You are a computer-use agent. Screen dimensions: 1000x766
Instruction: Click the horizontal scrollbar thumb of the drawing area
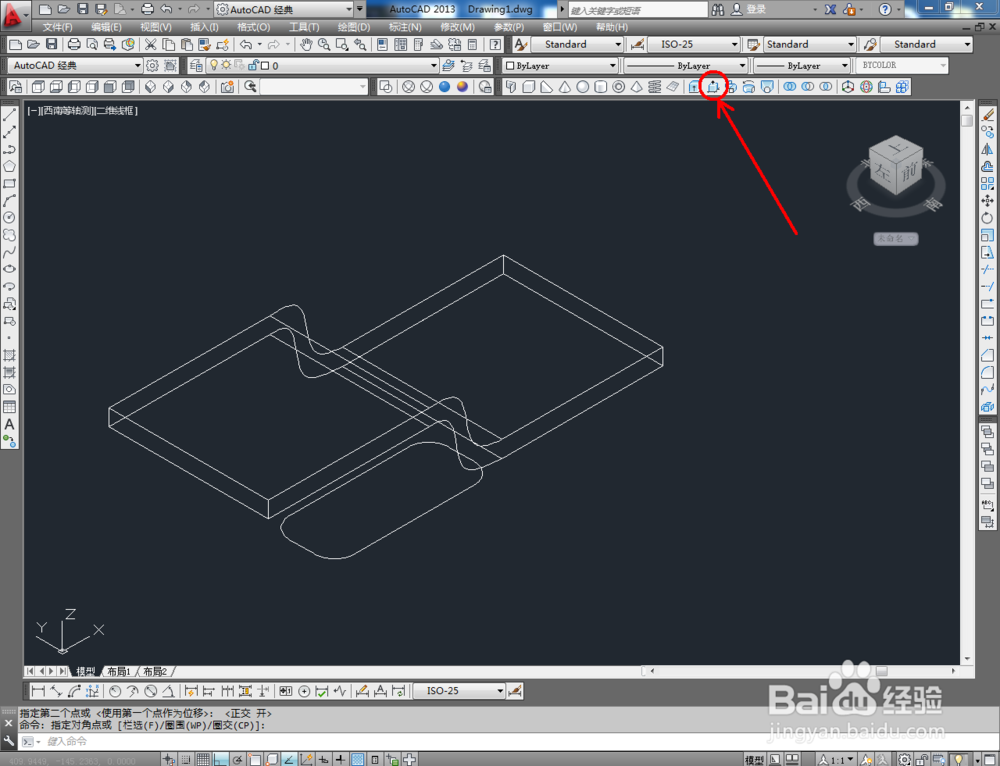coord(882,671)
